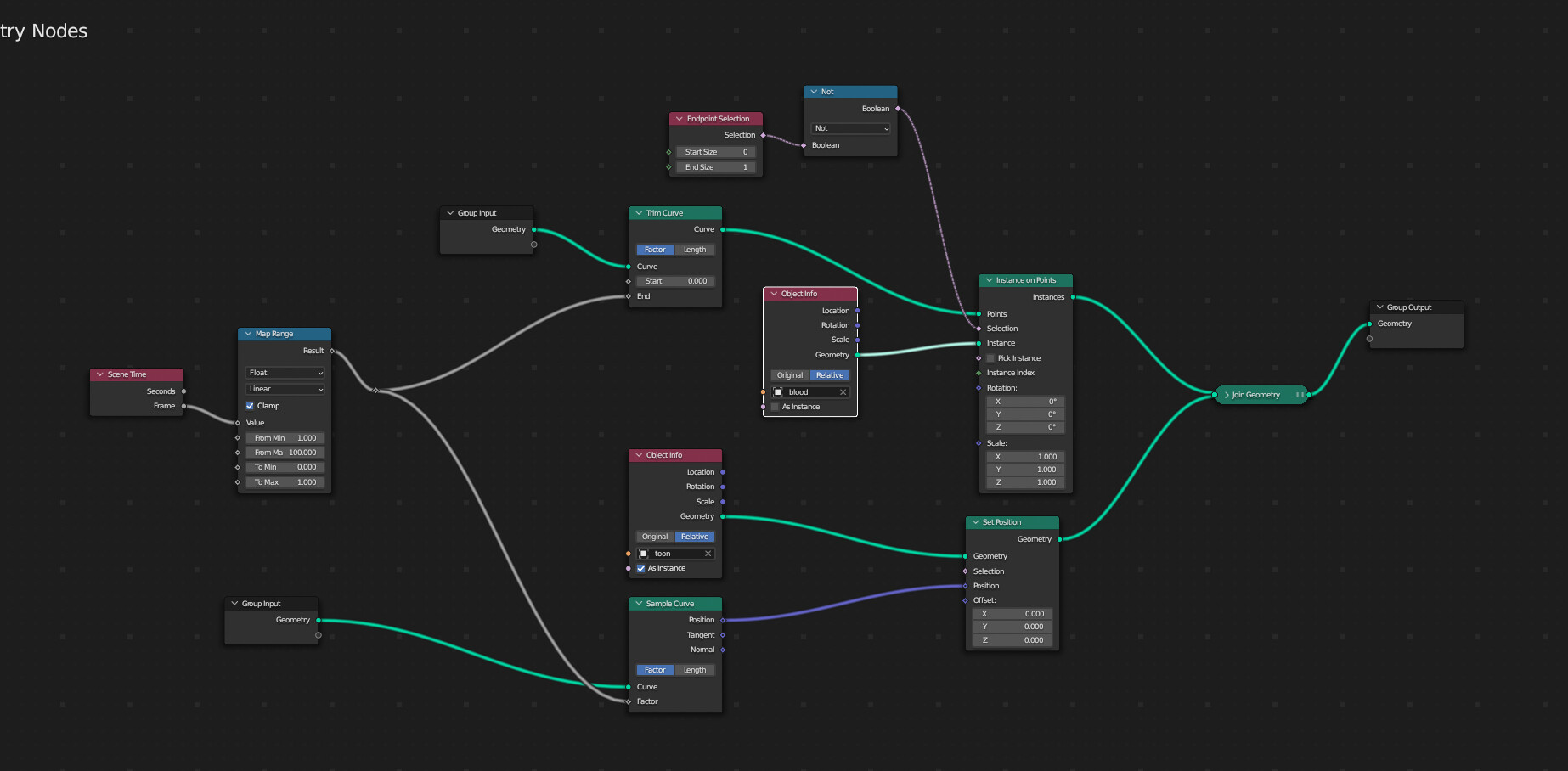
Task: Click the object icon beside blood
Action: coord(778,392)
